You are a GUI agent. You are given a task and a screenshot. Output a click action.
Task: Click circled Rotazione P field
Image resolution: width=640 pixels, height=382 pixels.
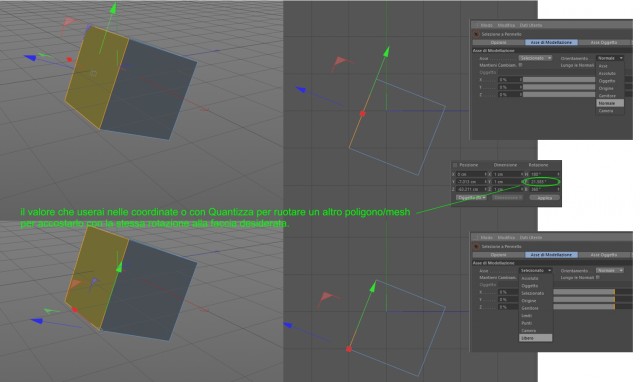tap(544, 182)
